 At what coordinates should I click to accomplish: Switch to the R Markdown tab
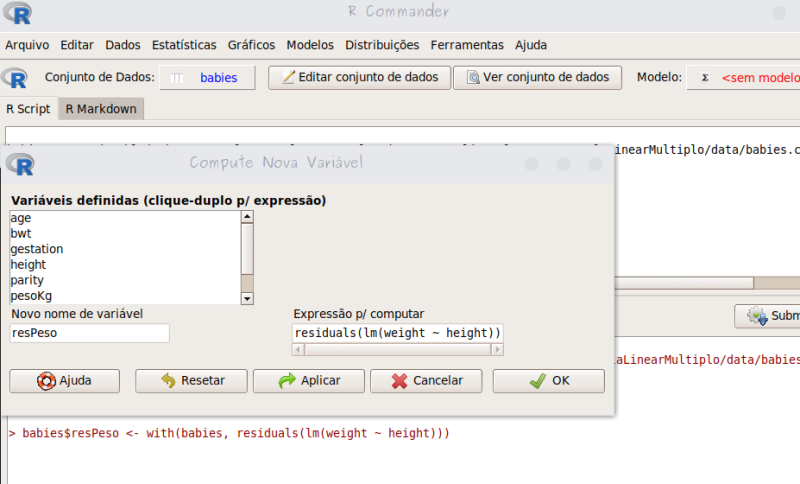point(101,109)
